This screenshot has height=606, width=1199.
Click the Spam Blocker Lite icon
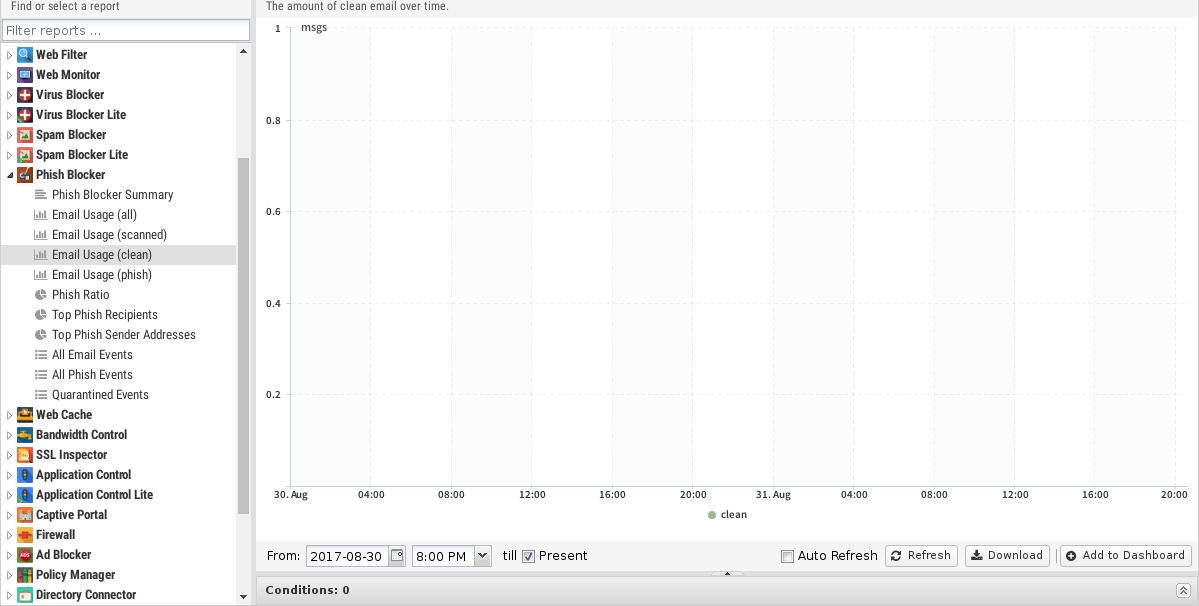point(24,154)
